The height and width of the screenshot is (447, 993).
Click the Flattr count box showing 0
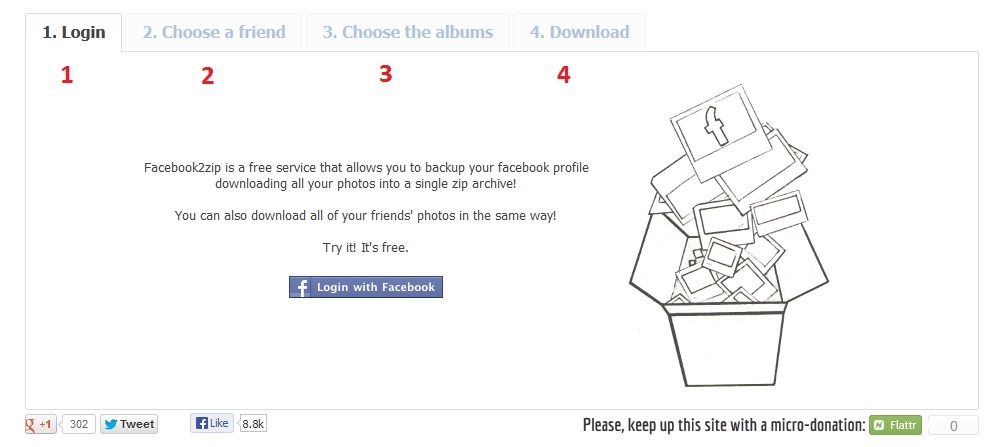click(x=954, y=426)
